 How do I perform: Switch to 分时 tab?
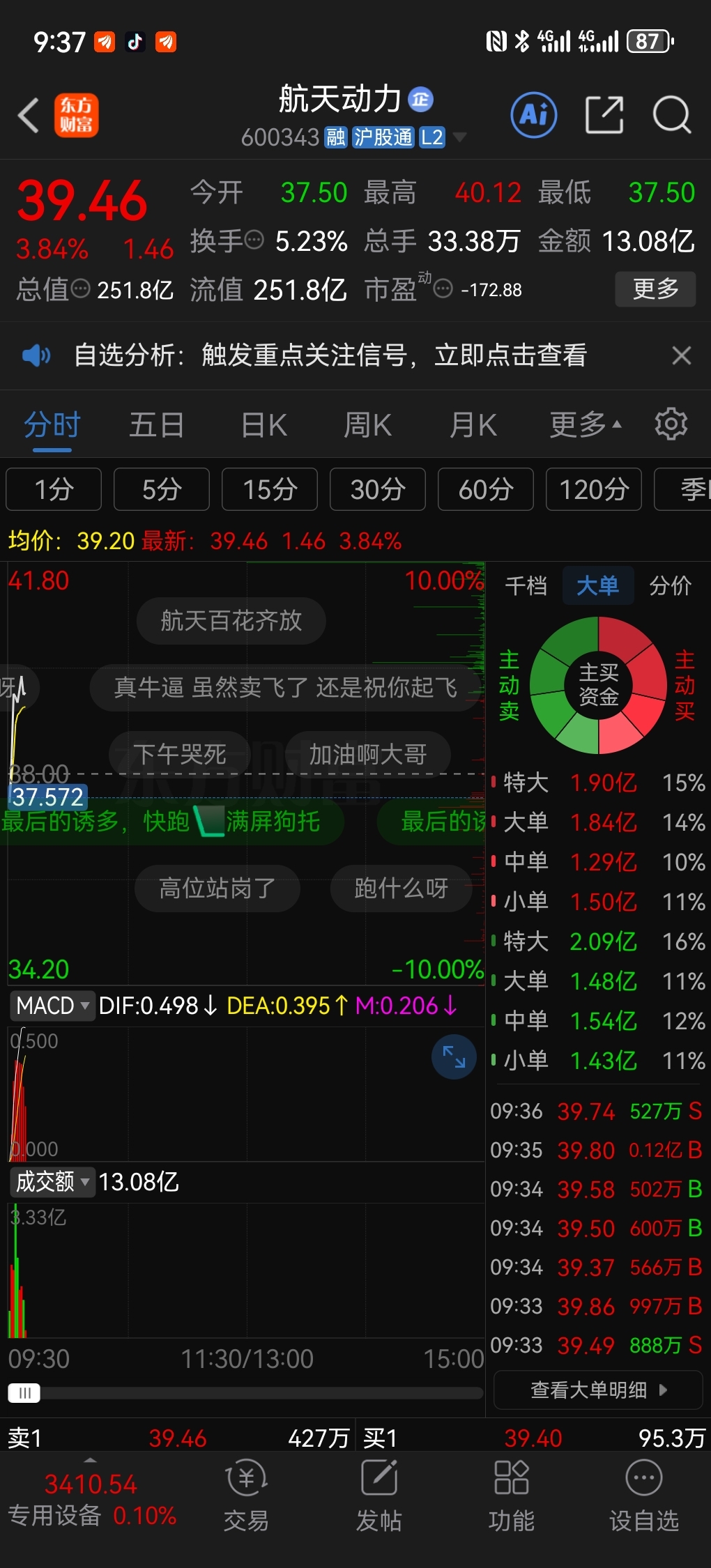(52, 424)
